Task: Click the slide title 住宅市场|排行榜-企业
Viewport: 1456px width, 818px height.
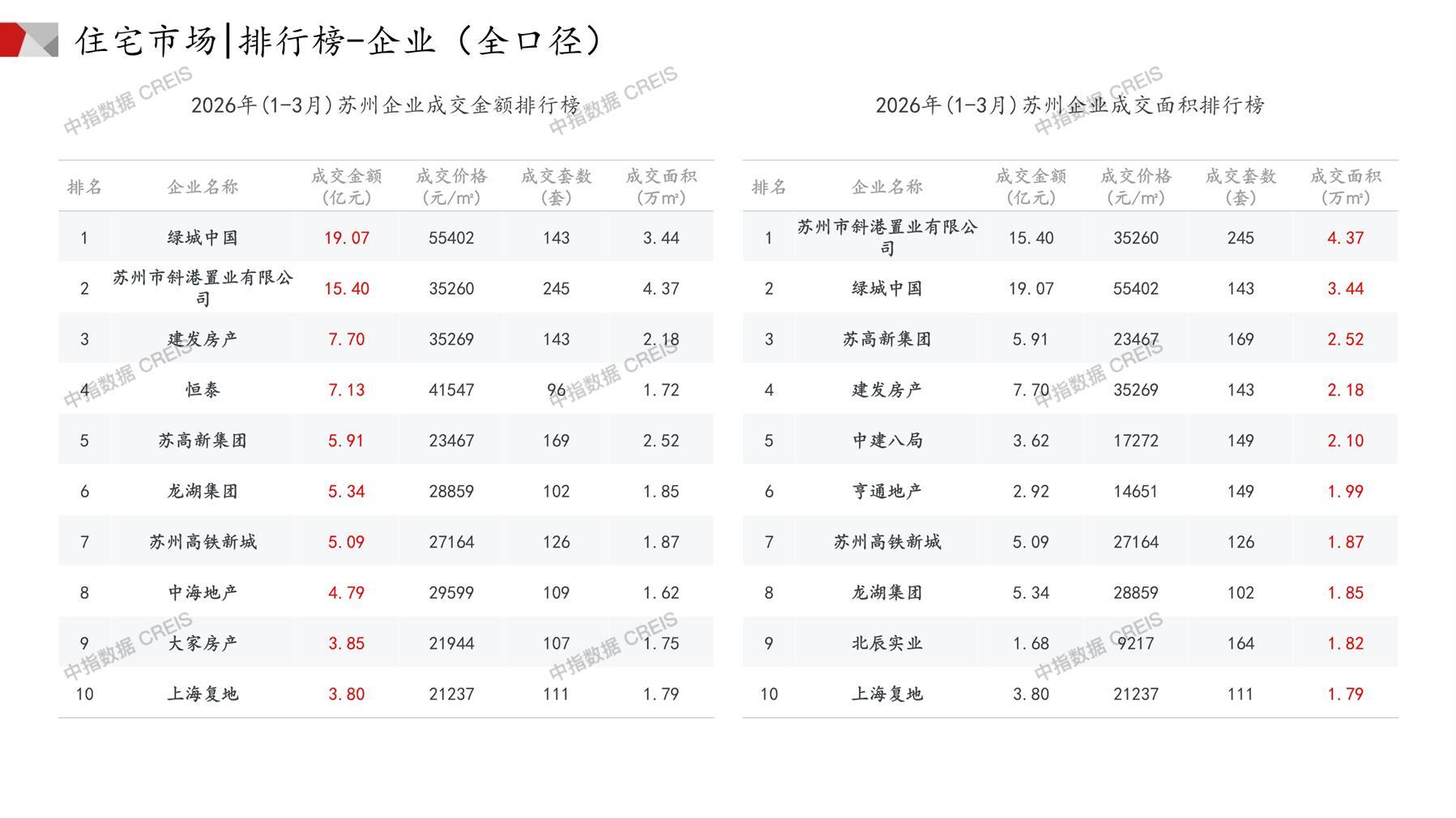Action: point(340,40)
